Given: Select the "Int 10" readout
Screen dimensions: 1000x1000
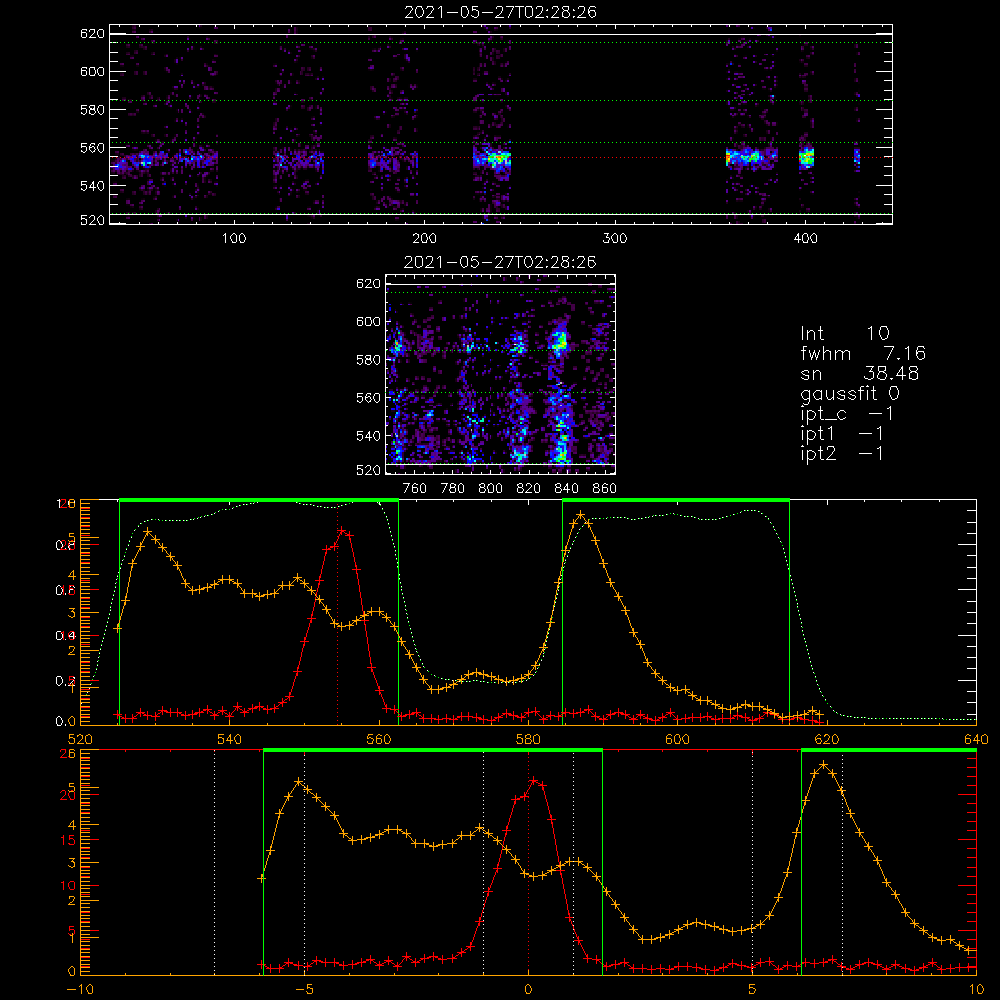Looking at the screenshot, I should (844, 333).
